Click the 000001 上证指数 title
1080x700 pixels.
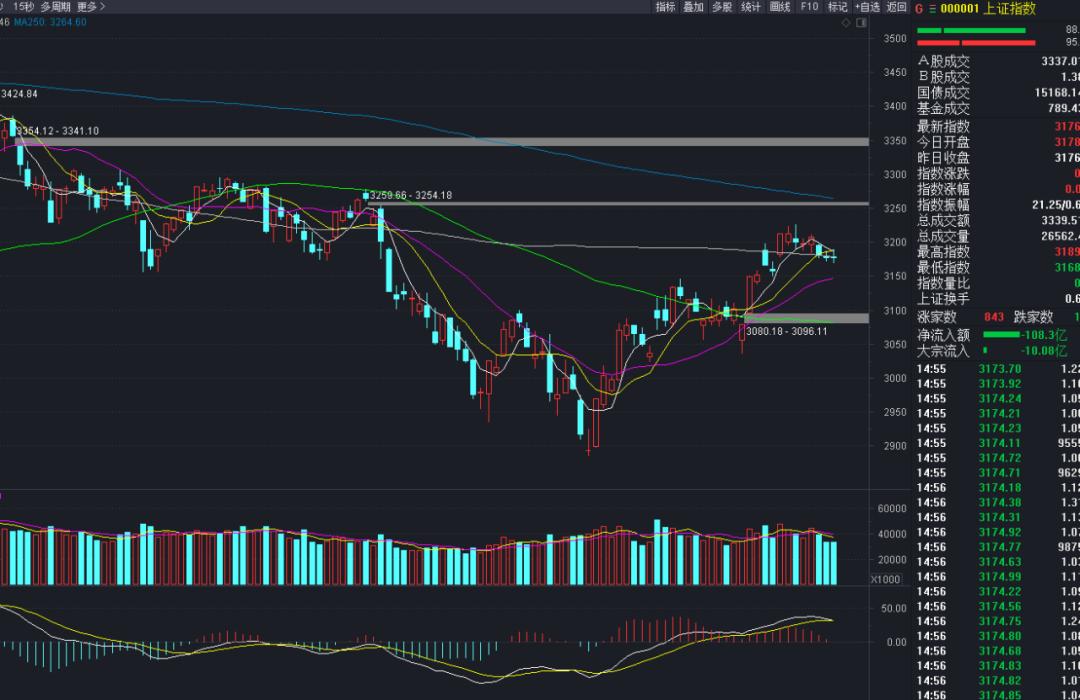[x=988, y=8]
